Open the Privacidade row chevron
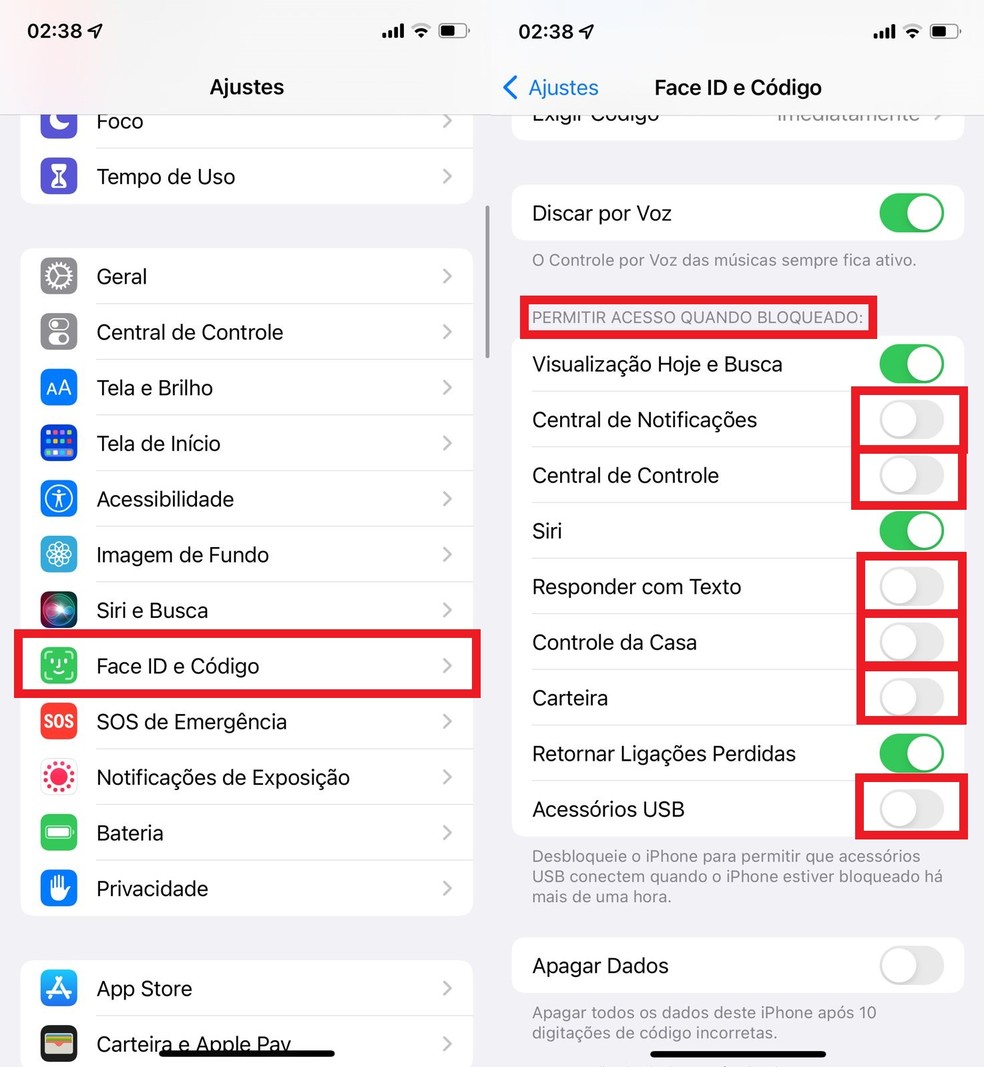The height and width of the screenshot is (1067, 984). tap(447, 888)
